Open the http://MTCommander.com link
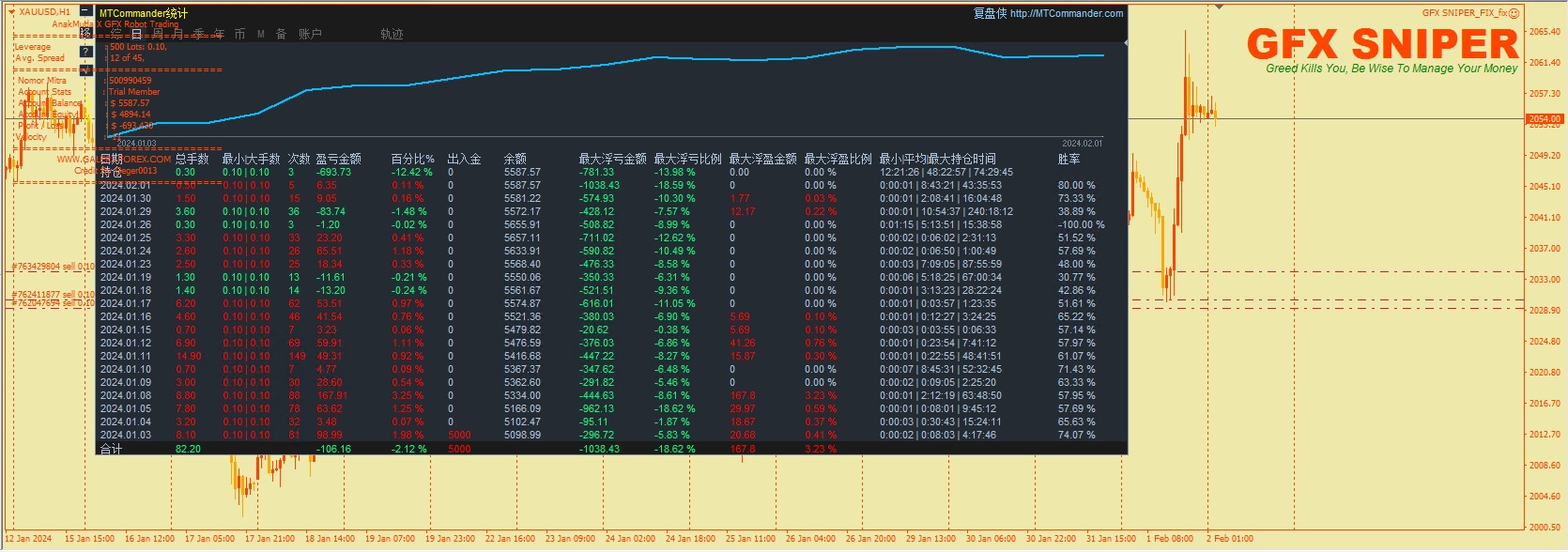The width and height of the screenshot is (1568, 552). pos(1066,13)
